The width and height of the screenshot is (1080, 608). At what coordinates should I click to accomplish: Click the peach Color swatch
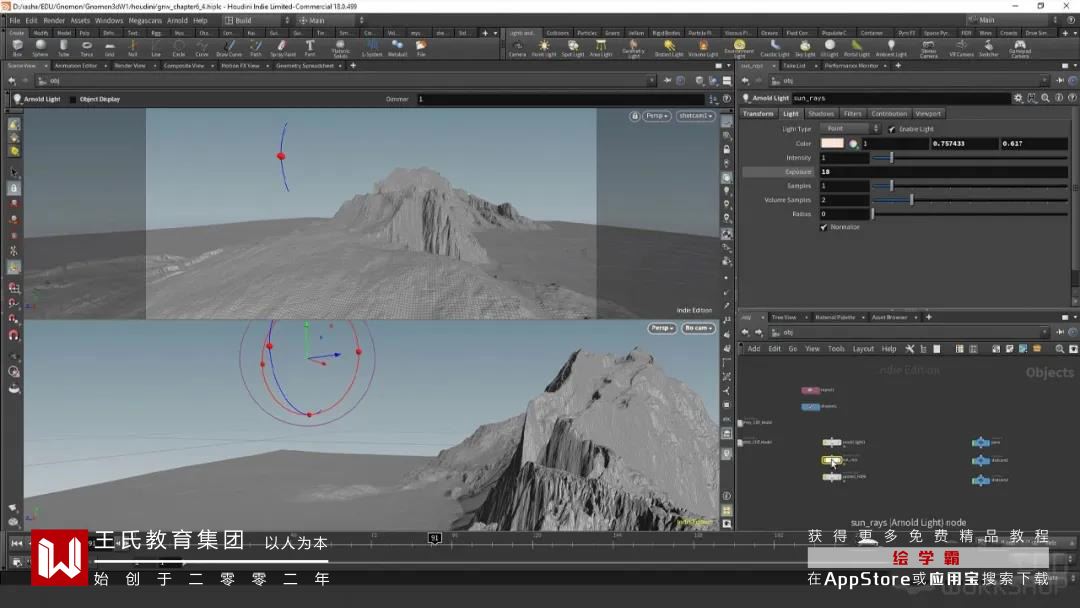(x=832, y=143)
